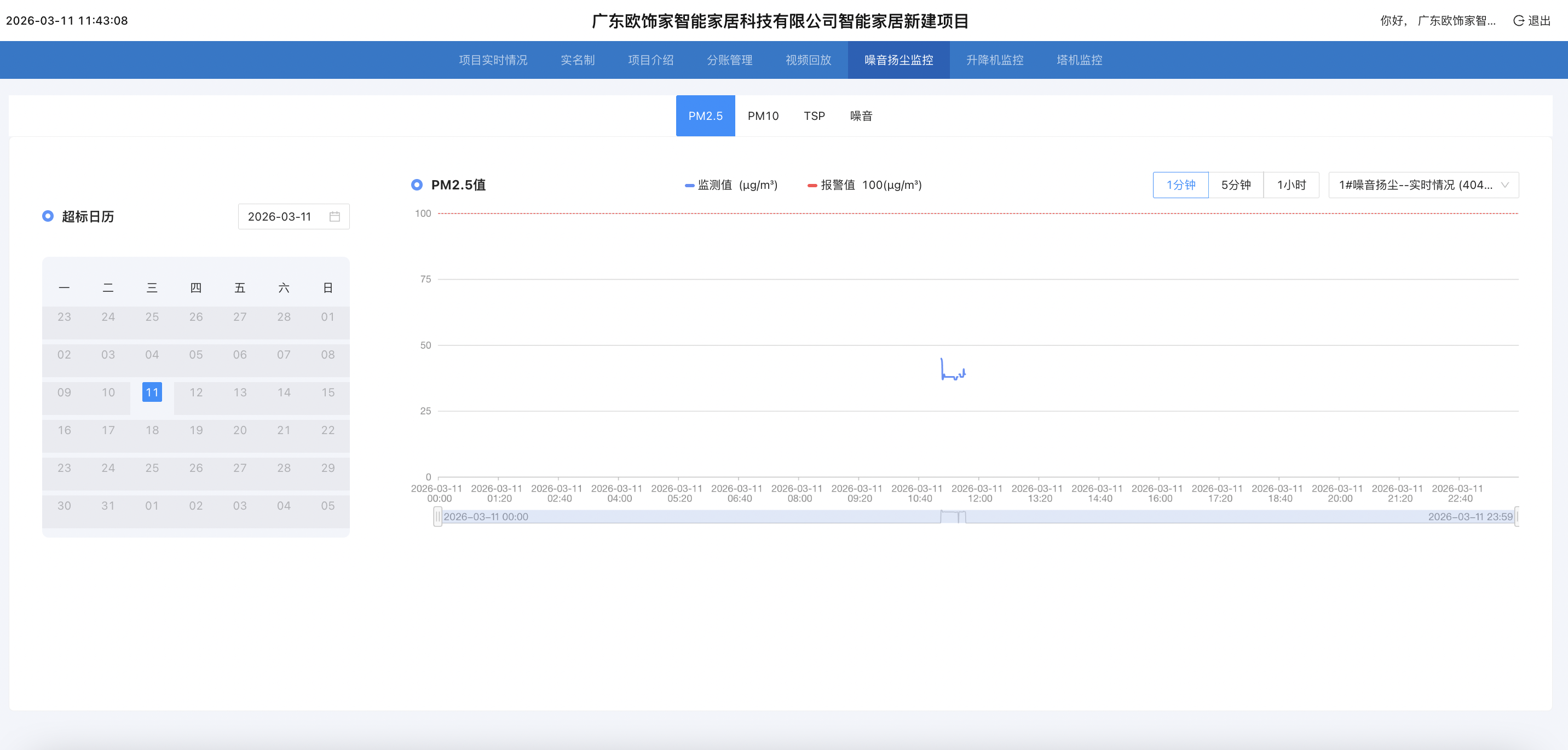Screen dimensions: 1568x750
Task: Switch to the 噪音 tab
Action: coord(861,116)
